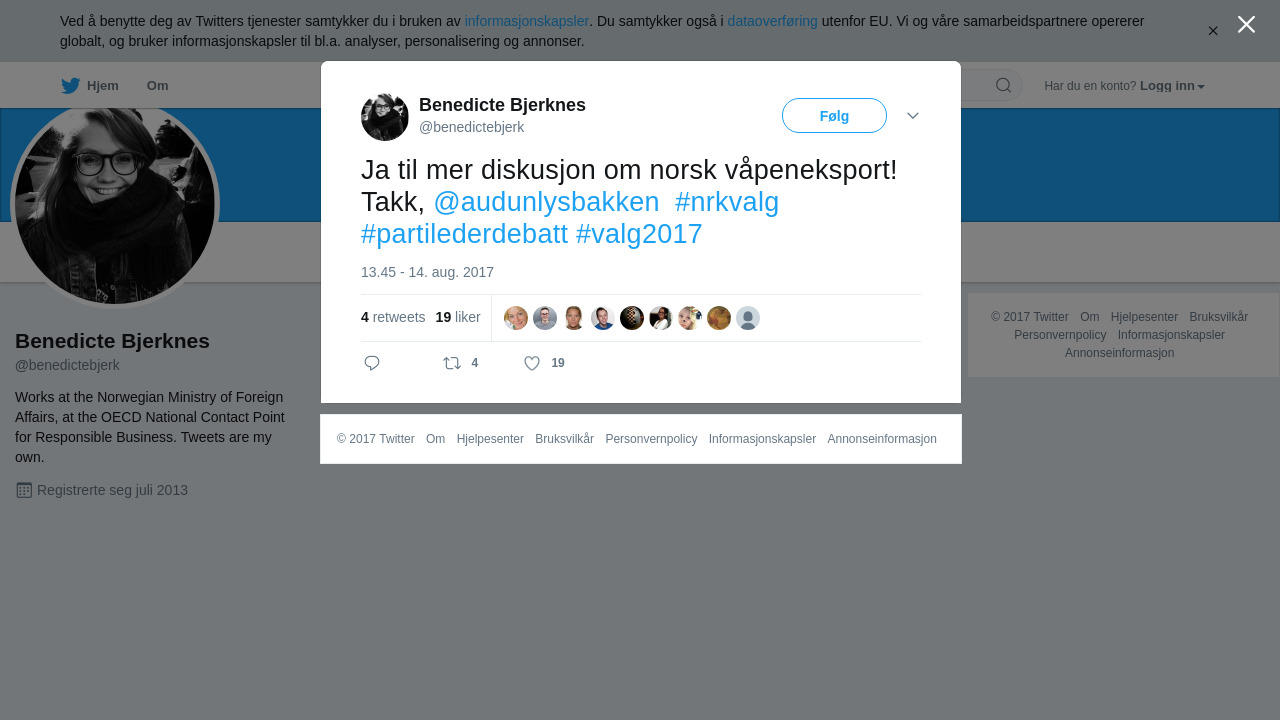Expand the tweet options chevron menu
The width and height of the screenshot is (1280, 720).
click(x=913, y=116)
